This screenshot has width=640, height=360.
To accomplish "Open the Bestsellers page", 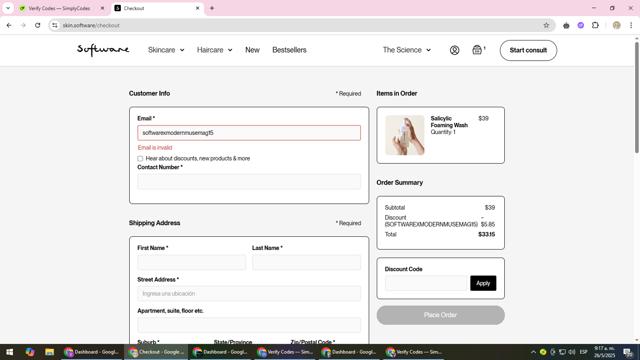I will [289, 50].
